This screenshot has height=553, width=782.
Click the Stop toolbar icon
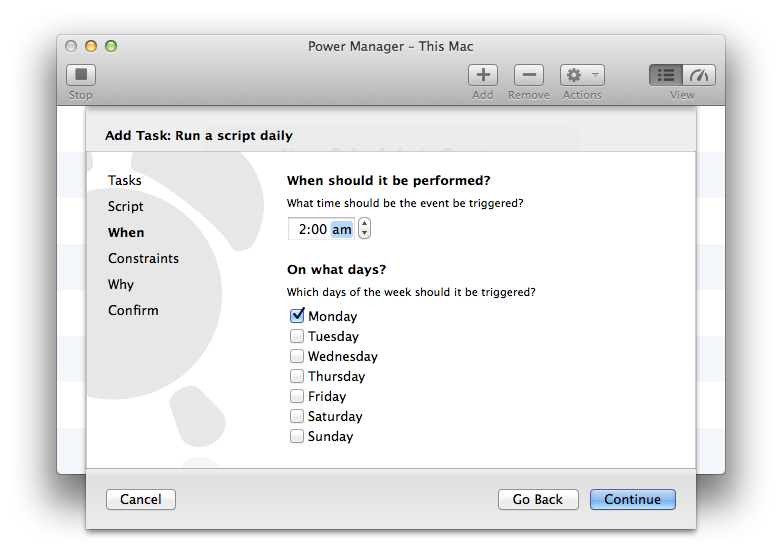tap(81, 75)
